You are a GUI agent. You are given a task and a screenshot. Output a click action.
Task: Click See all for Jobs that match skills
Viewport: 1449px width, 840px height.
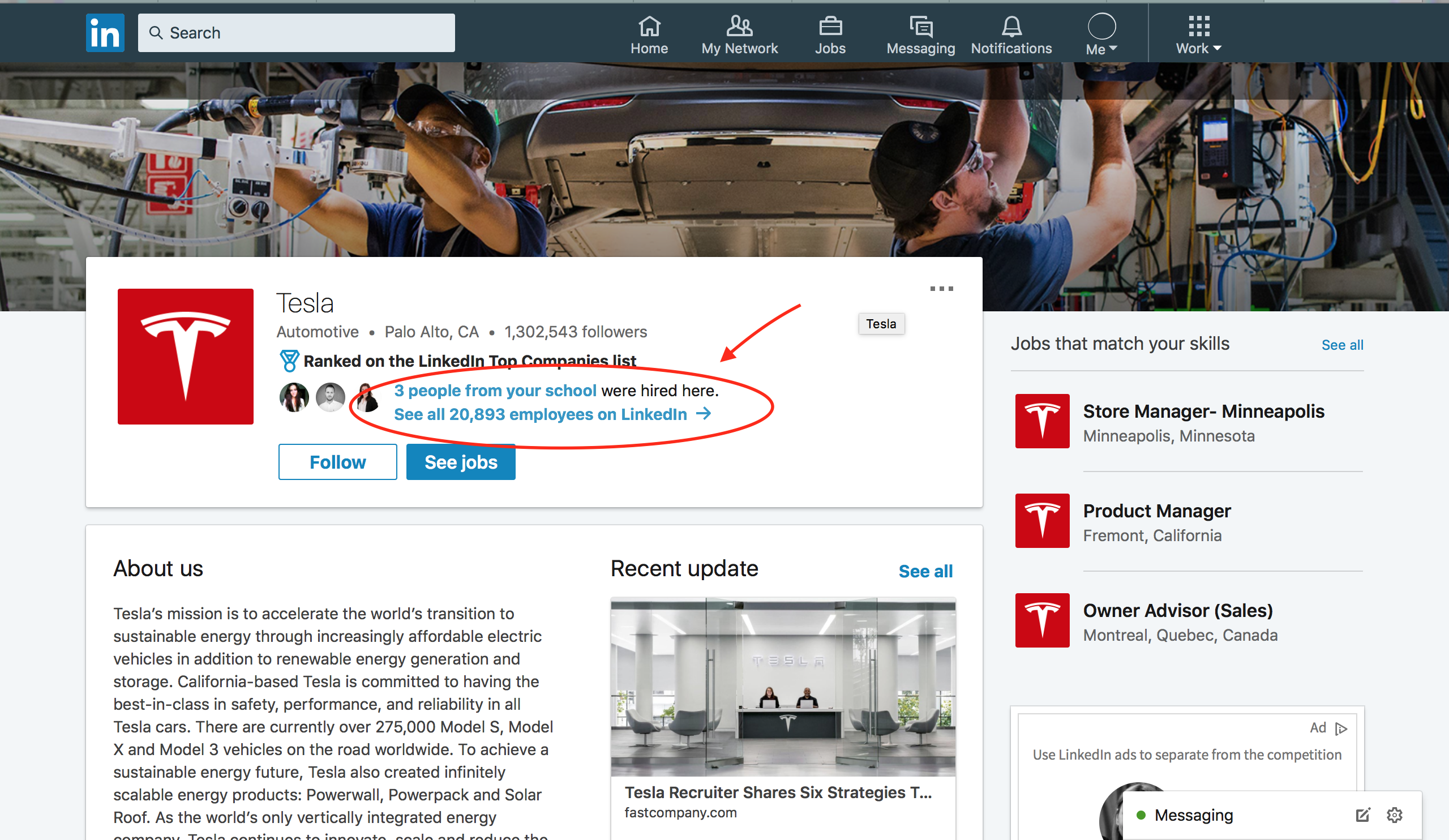(1342, 345)
